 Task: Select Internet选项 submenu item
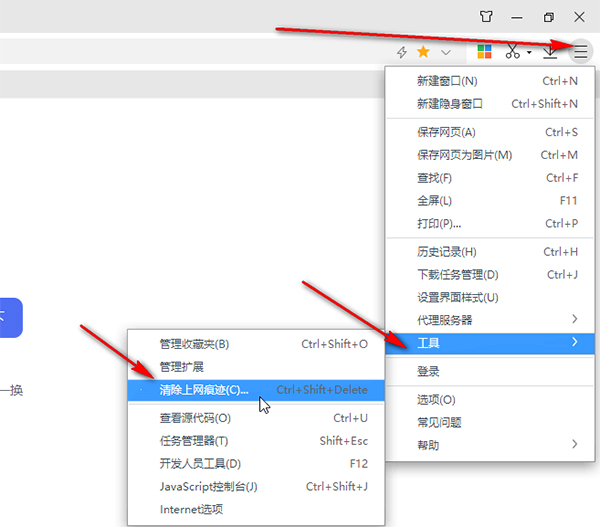click(x=256, y=509)
